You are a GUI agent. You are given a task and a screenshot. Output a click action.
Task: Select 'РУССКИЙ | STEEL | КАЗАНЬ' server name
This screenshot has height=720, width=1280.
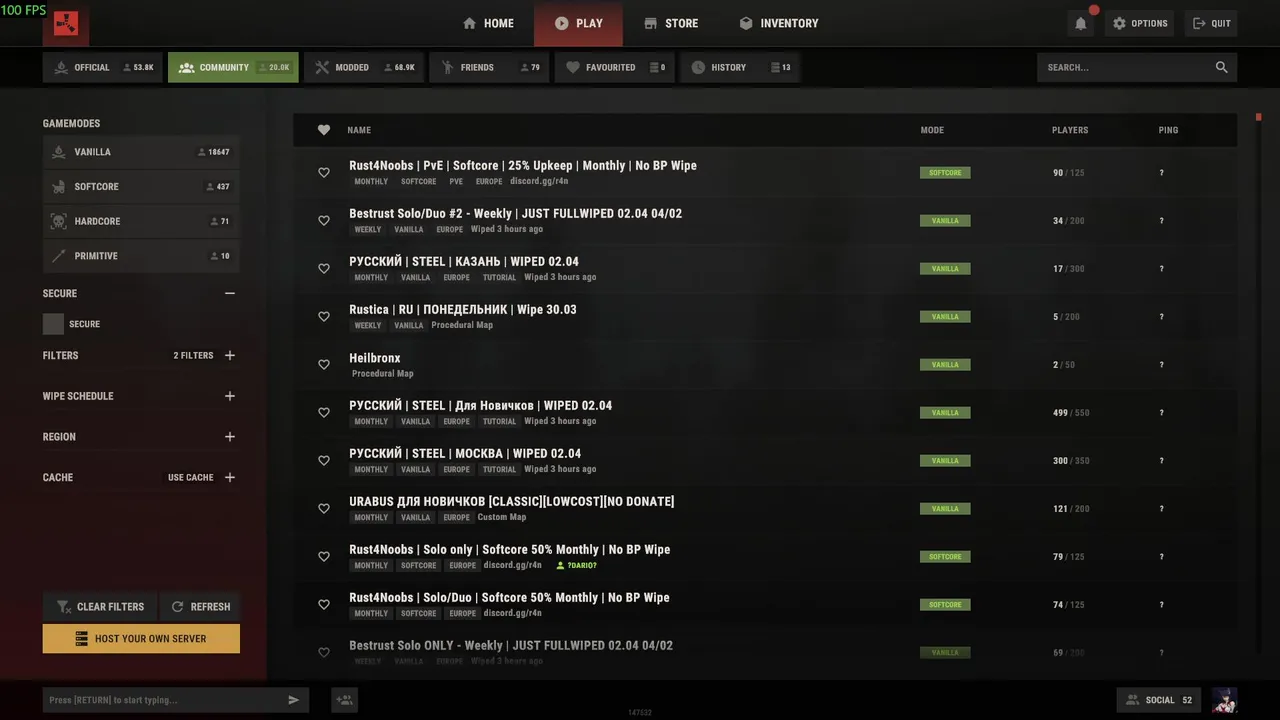(x=464, y=262)
